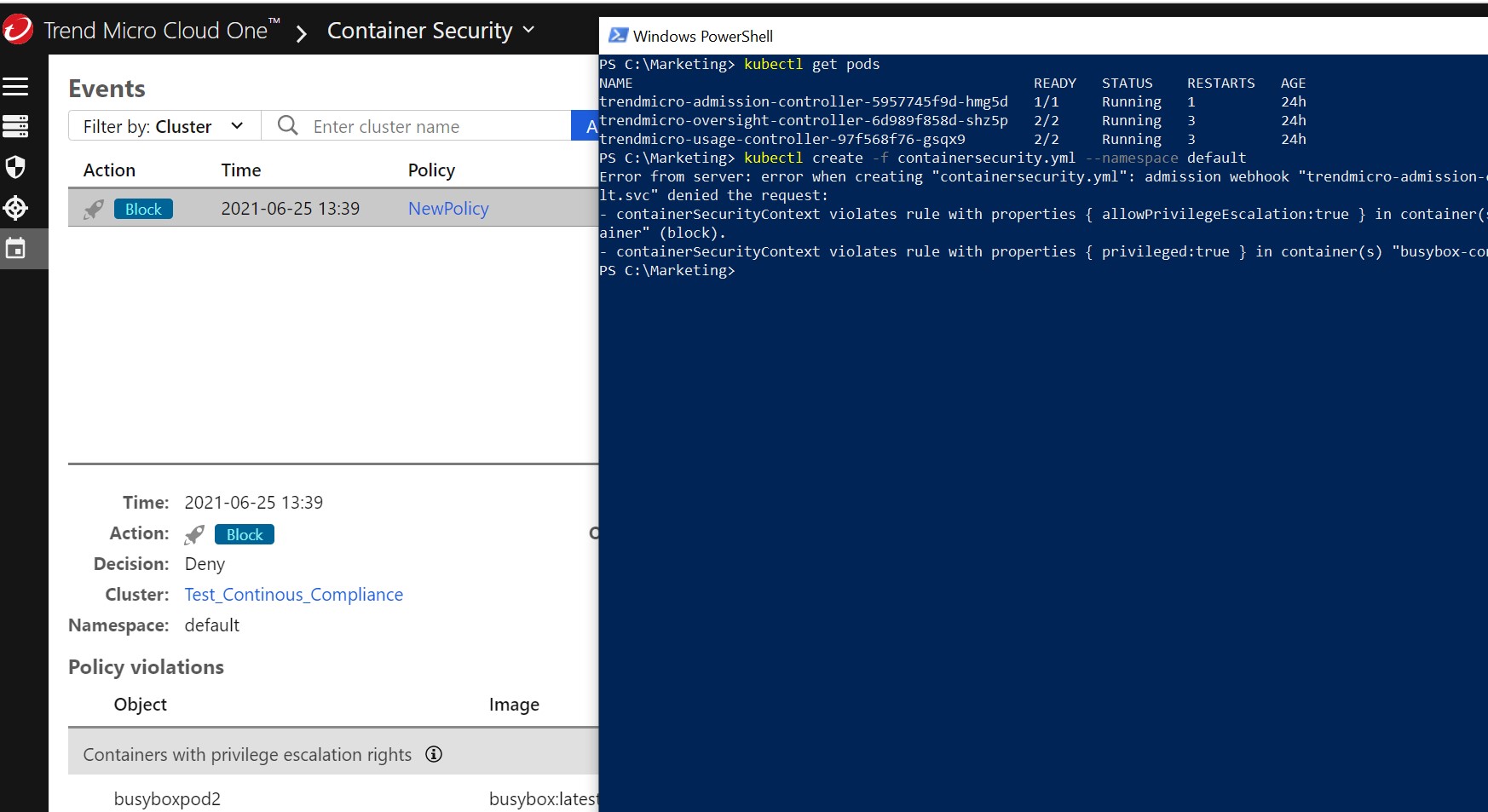The height and width of the screenshot is (812, 1488).
Task: Open the Test_Continous_Compliance cluster link
Action: (294, 595)
